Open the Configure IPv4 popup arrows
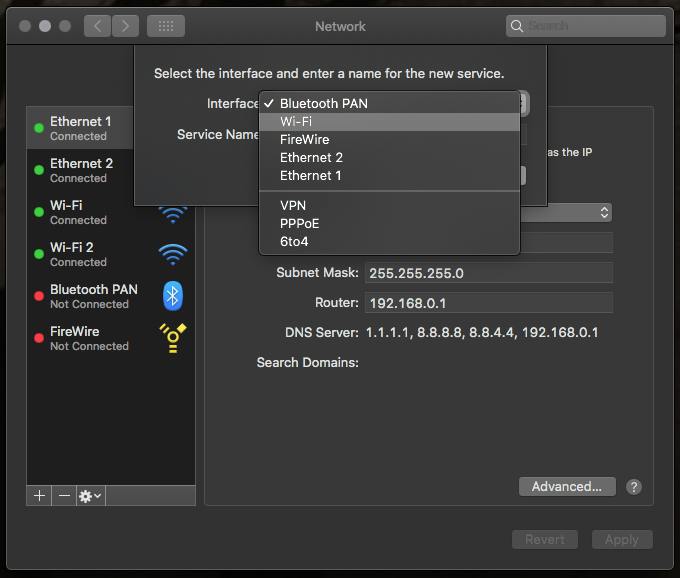This screenshot has height=578, width=680. (604, 212)
